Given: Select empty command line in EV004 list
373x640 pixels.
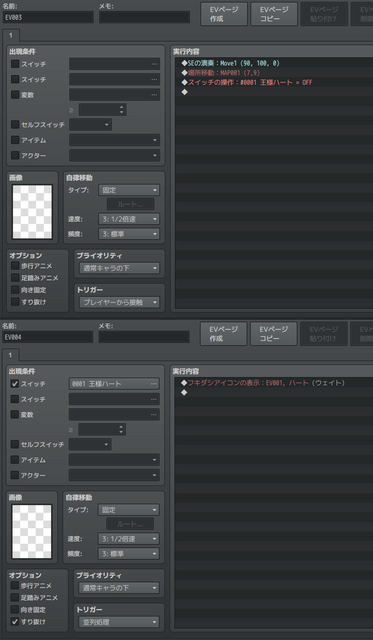Looking at the screenshot, I should coord(273,393).
